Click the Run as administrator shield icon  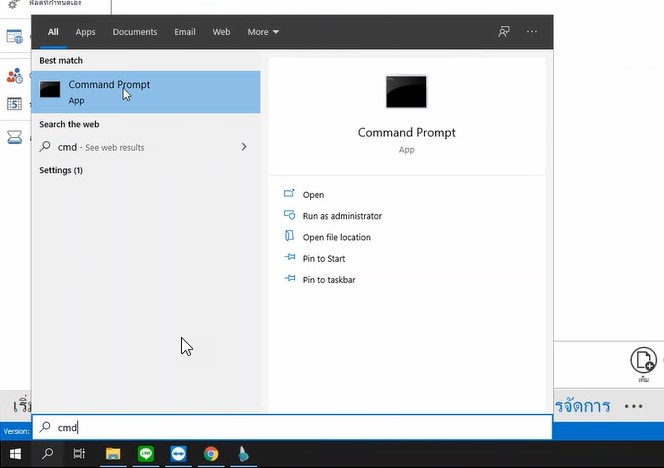click(289, 215)
